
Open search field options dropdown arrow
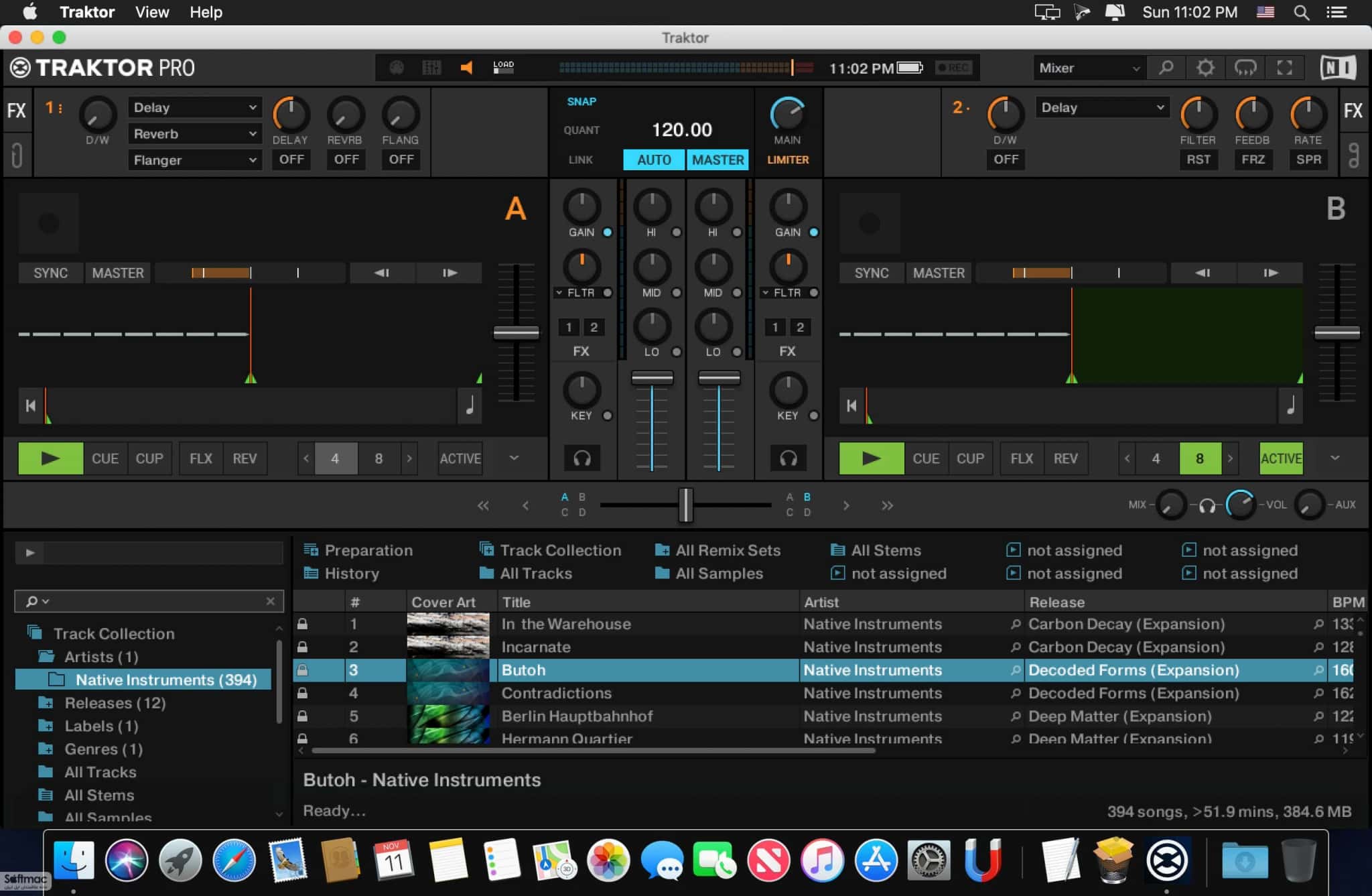(x=46, y=601)
